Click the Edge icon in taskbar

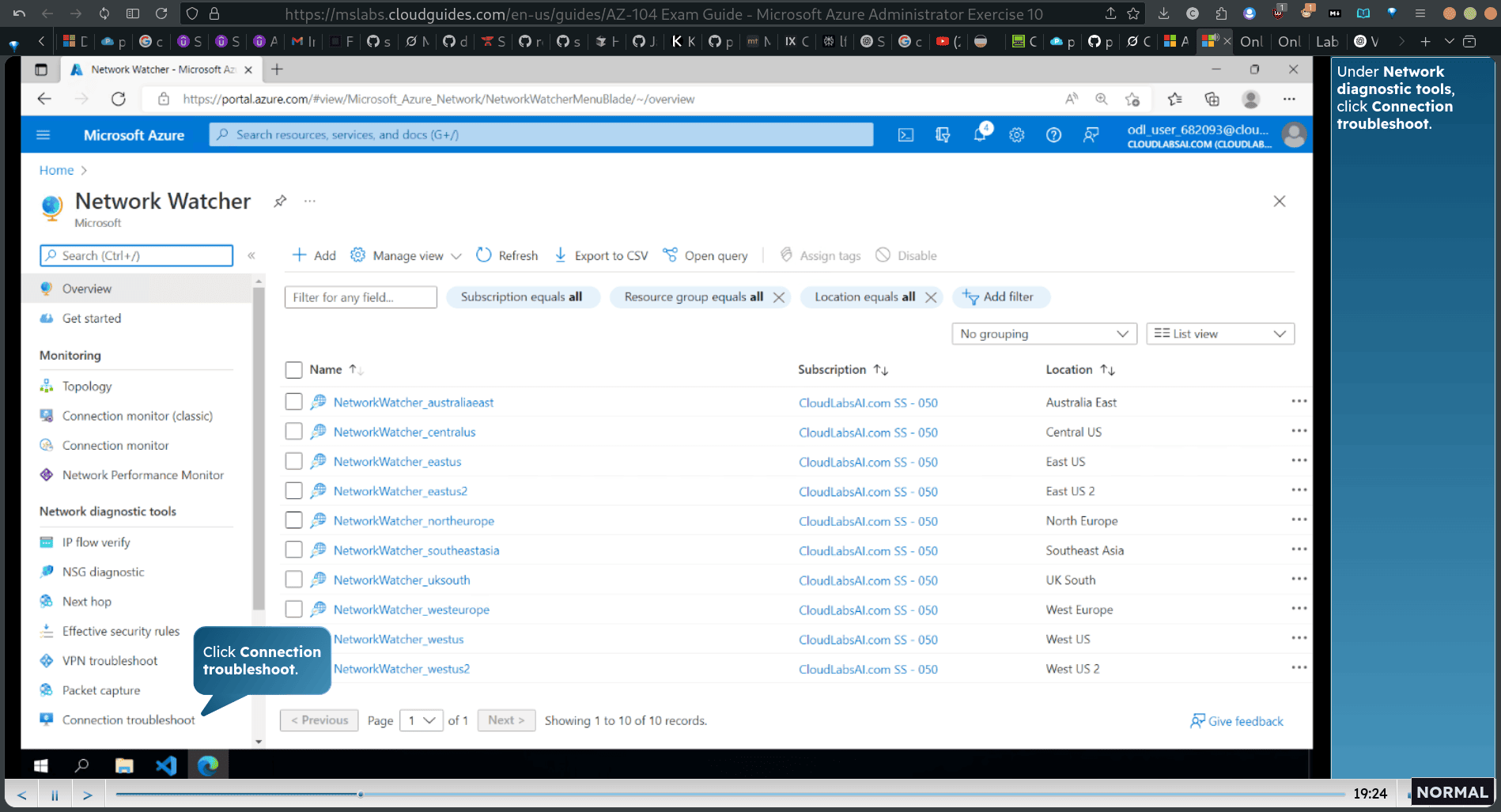coord(208,765)
